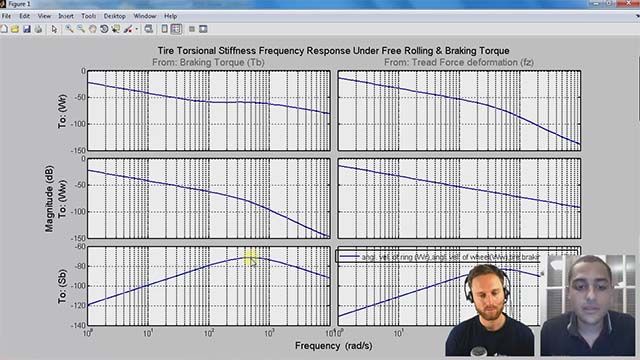Click the Figure 1 window title
640x360 pixels.
[x=19, y=4]
